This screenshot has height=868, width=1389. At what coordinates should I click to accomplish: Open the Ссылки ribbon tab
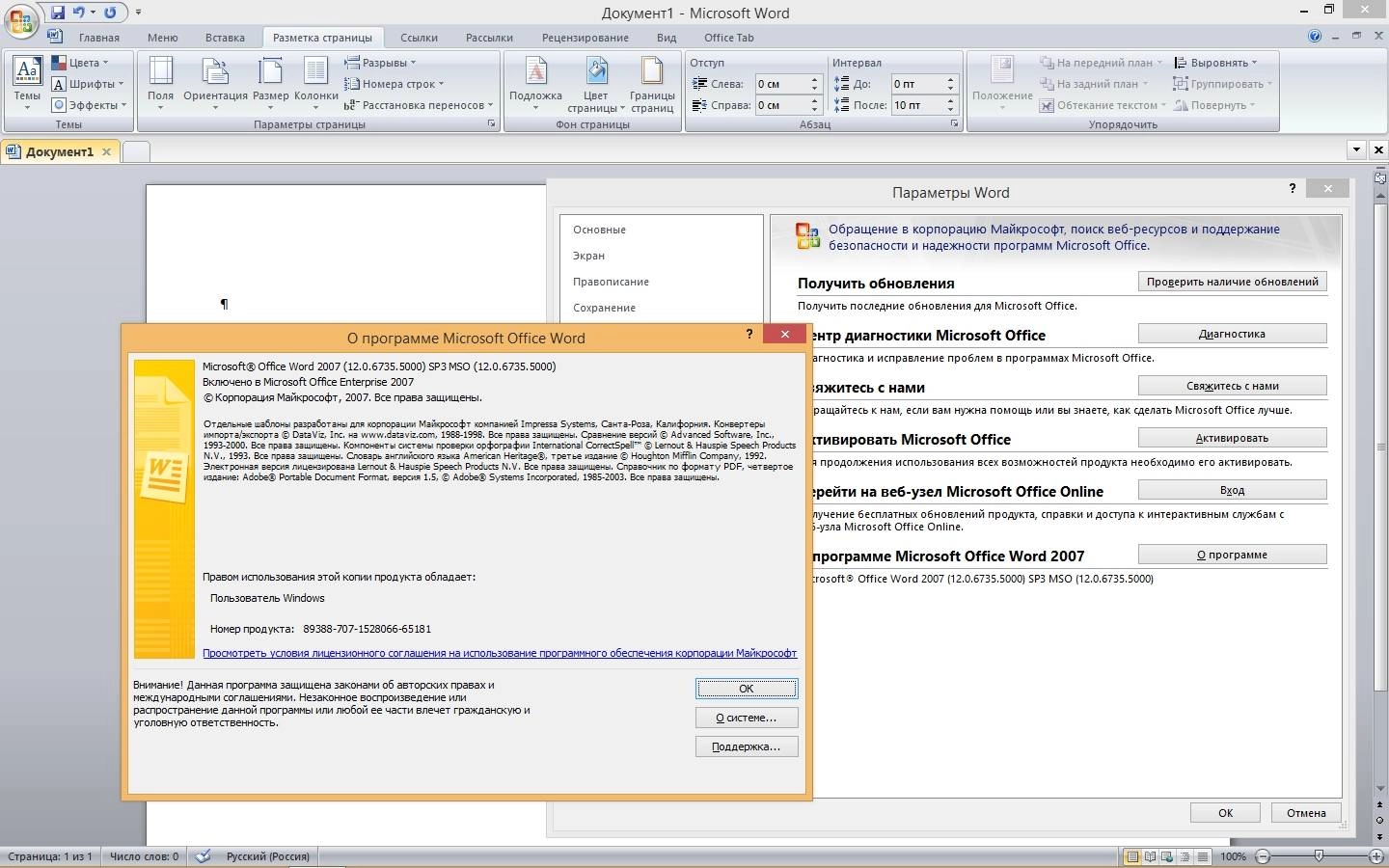click(419, 38)
